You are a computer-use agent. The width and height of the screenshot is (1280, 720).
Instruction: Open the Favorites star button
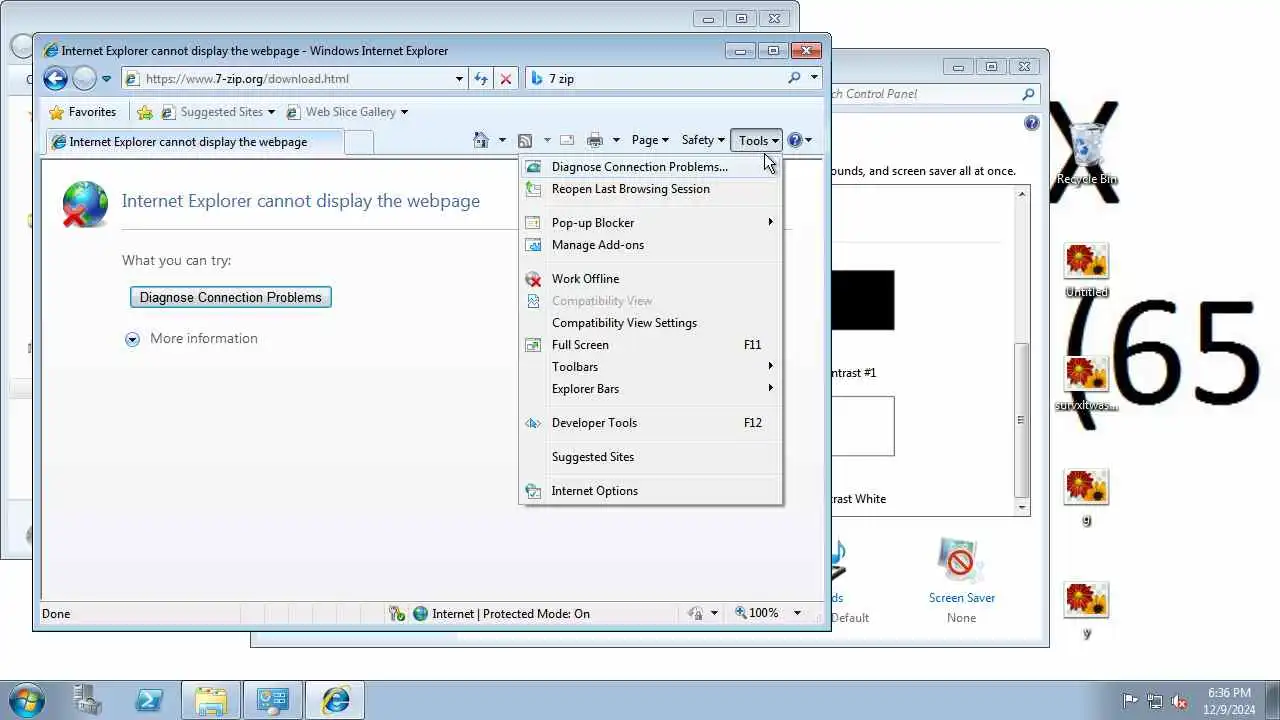click(83, 112)
